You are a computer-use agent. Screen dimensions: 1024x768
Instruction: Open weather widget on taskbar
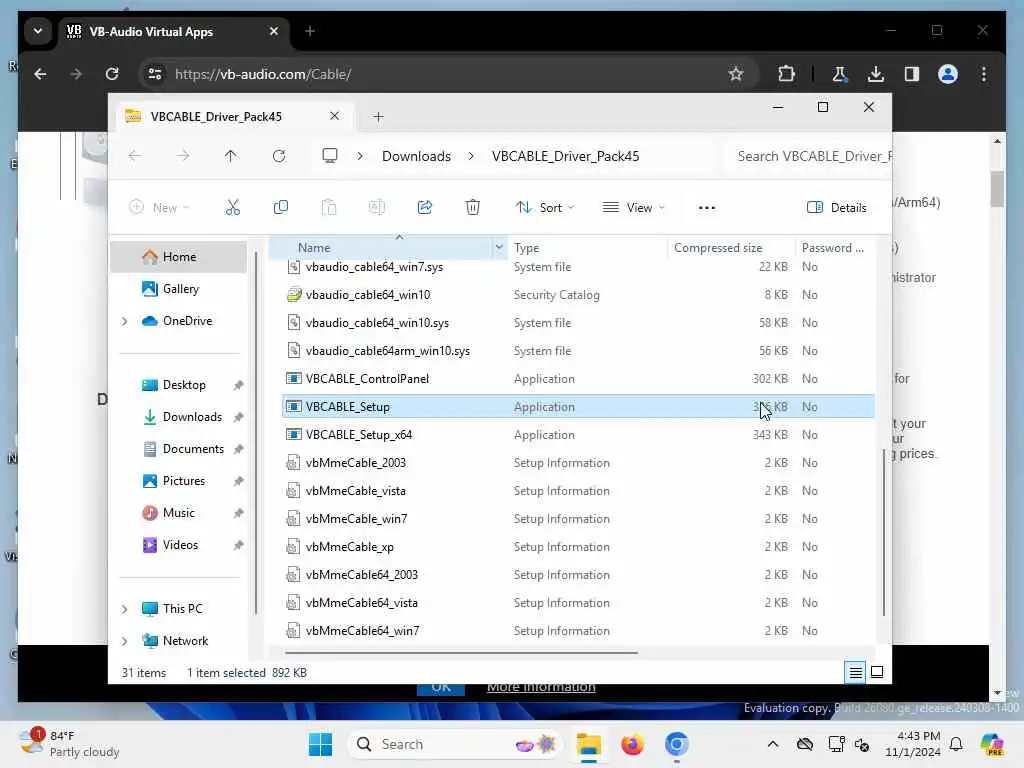point(69,744)
